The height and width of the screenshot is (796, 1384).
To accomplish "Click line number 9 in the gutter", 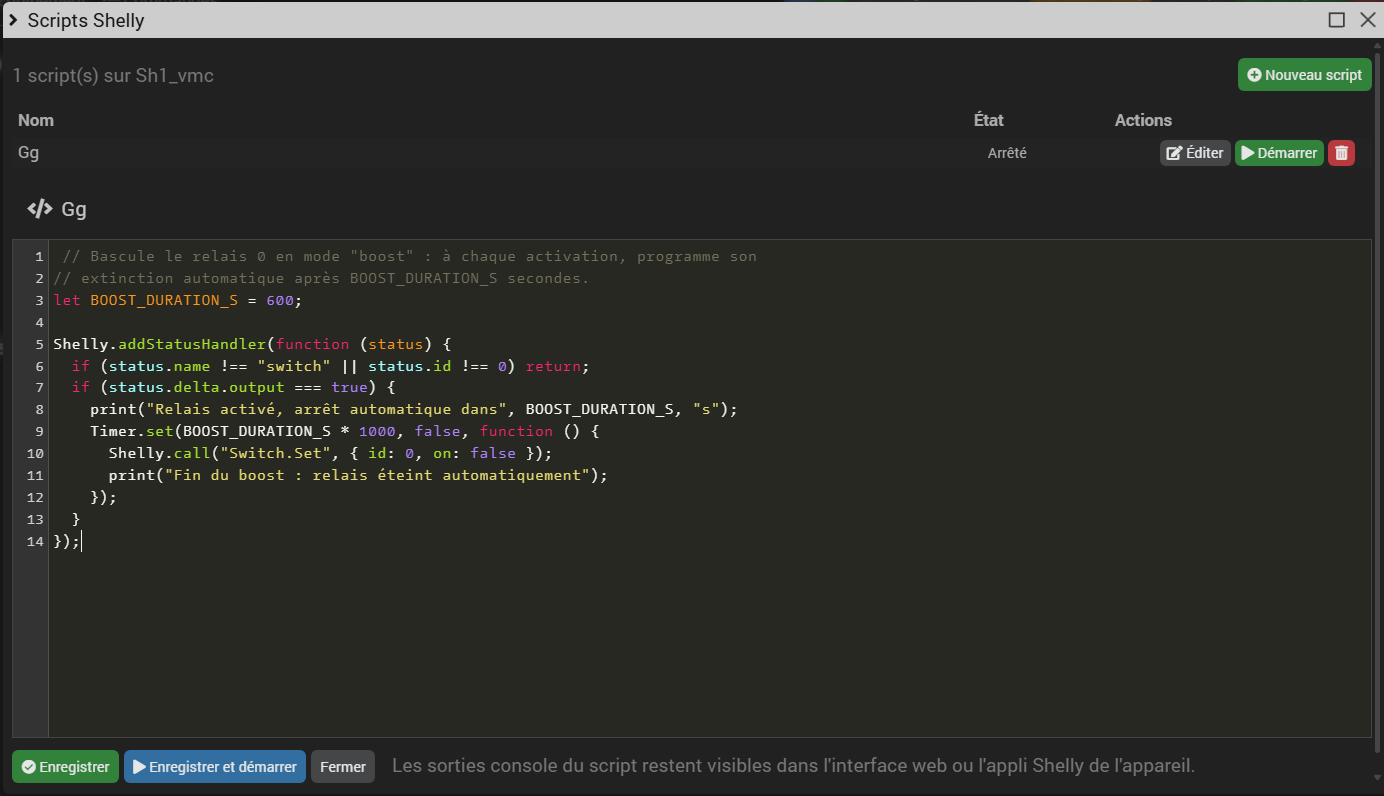I will point(39,431).
